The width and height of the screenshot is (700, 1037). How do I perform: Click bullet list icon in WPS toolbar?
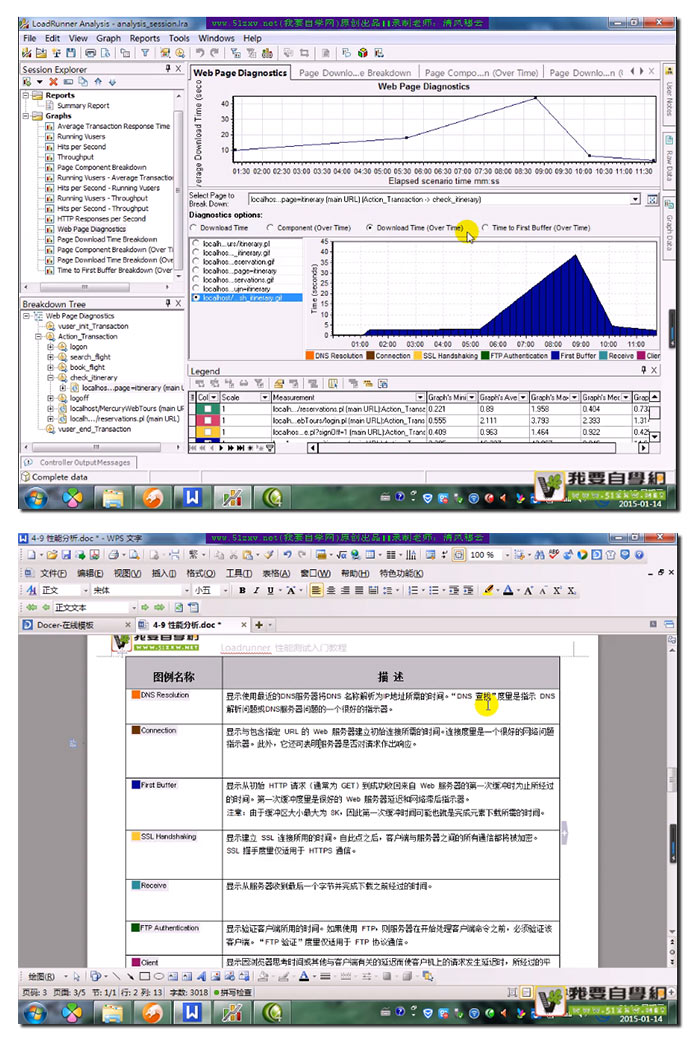tap(433, 591)
